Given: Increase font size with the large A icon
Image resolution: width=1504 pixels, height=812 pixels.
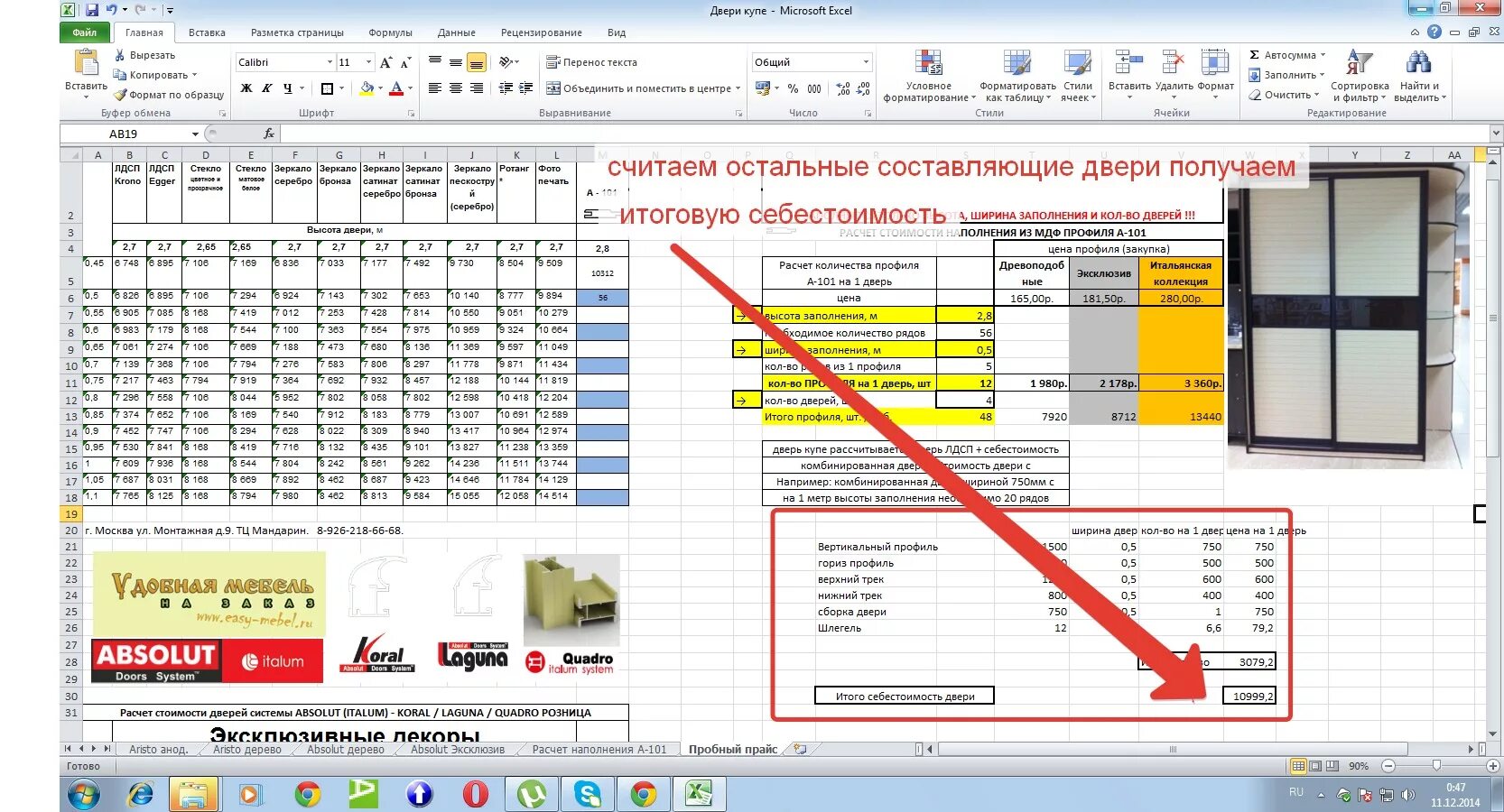Looking at the screenshot, I should pos(386,62).
